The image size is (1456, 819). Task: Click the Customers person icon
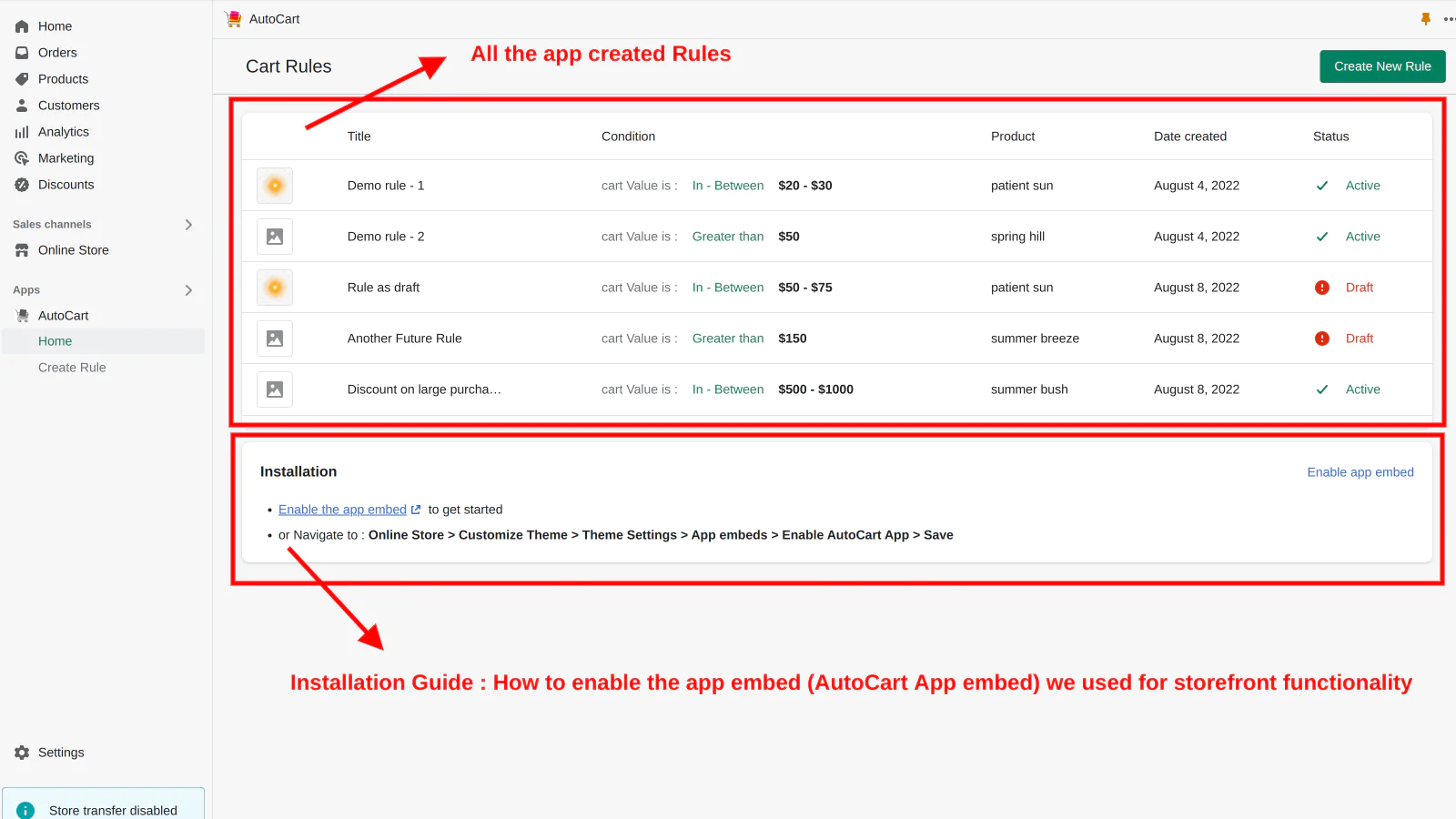22,106
